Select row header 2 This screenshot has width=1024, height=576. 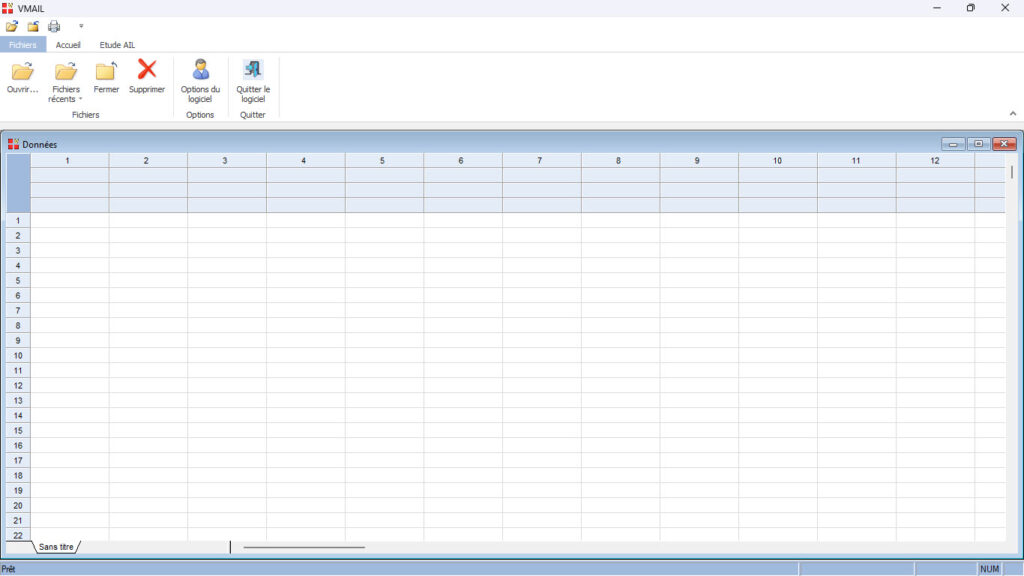click(x=18, y=236)
